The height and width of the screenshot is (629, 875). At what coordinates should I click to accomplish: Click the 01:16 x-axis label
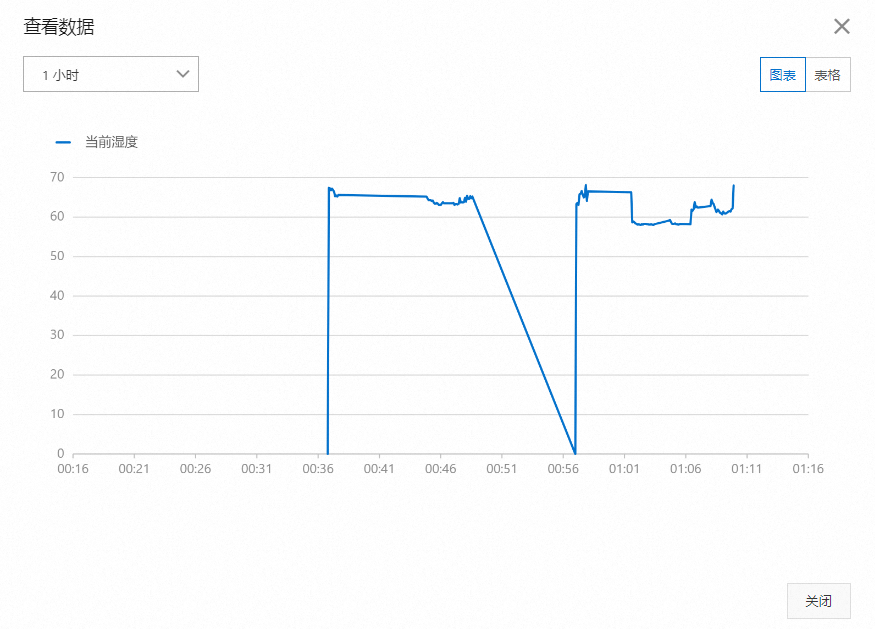(x=808, y=468)
